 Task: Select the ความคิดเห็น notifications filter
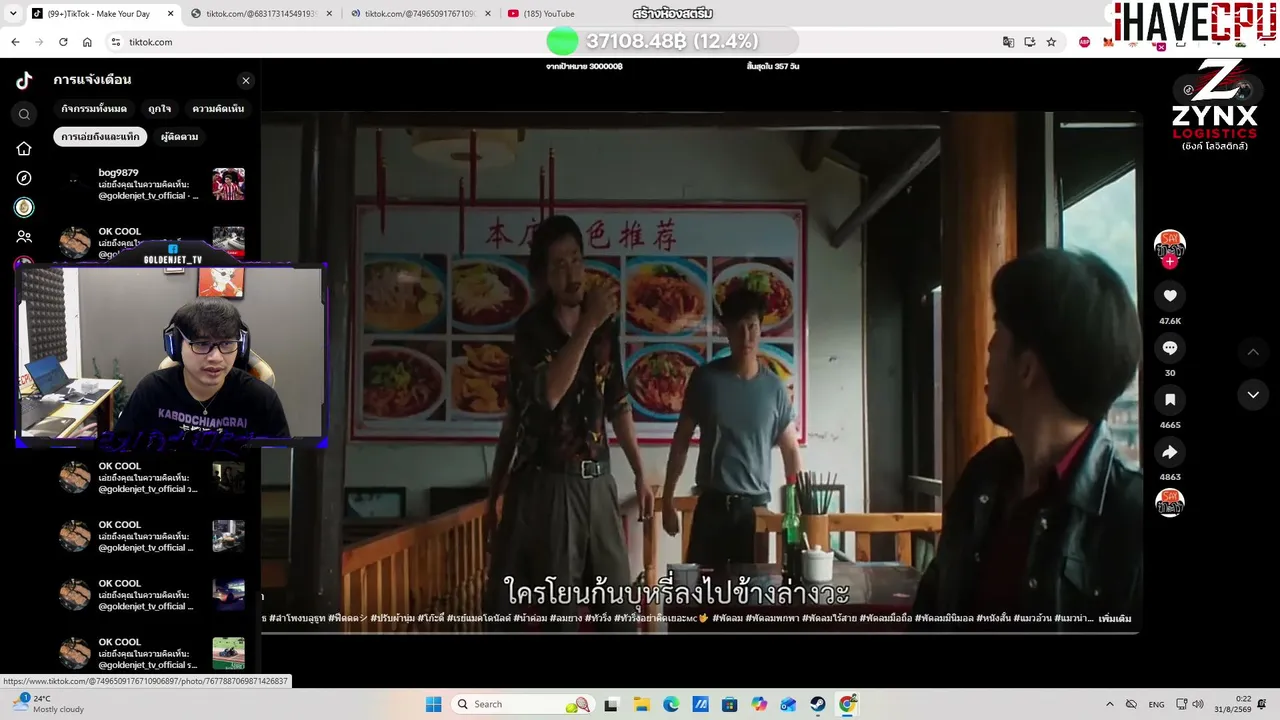[x=218, y=108]
